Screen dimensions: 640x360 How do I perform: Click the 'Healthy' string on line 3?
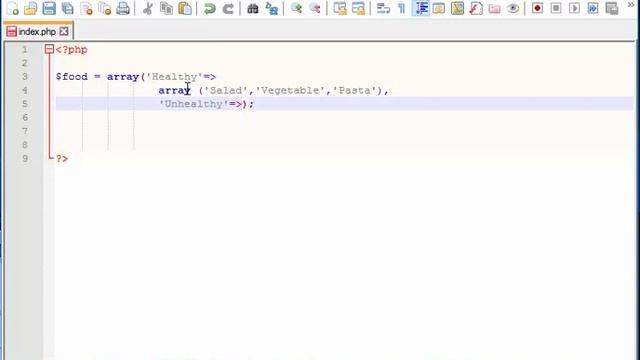coord(175,77)
